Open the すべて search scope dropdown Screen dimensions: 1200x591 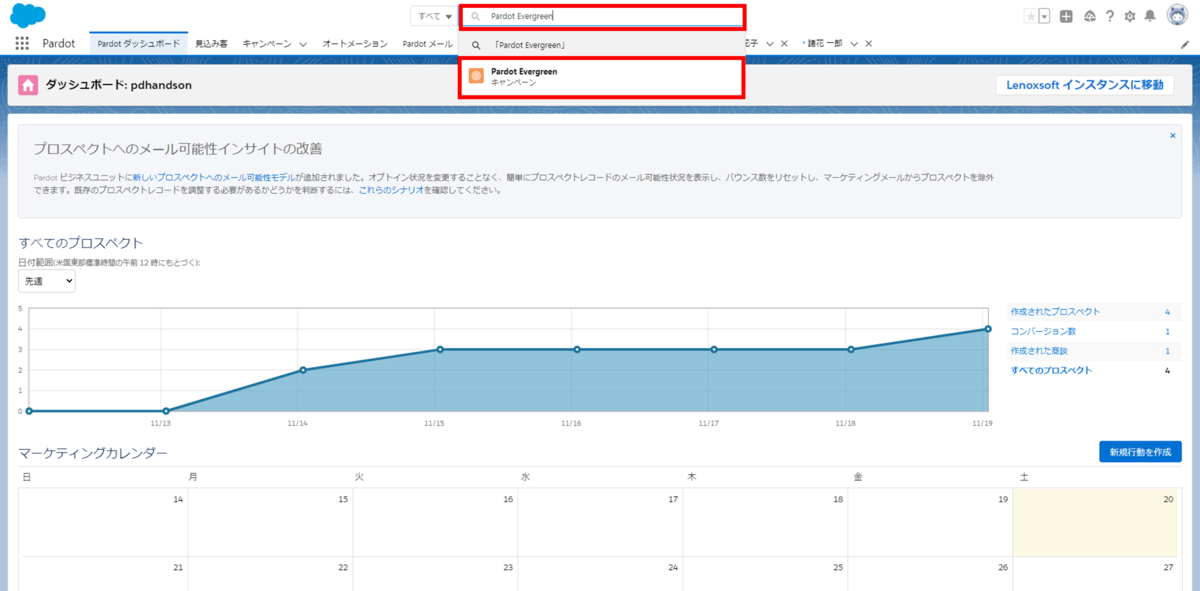tap(433, 16)
